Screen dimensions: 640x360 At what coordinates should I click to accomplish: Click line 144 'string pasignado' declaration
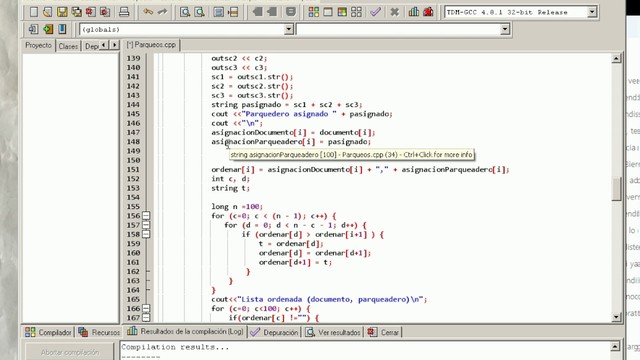point(287,104)
